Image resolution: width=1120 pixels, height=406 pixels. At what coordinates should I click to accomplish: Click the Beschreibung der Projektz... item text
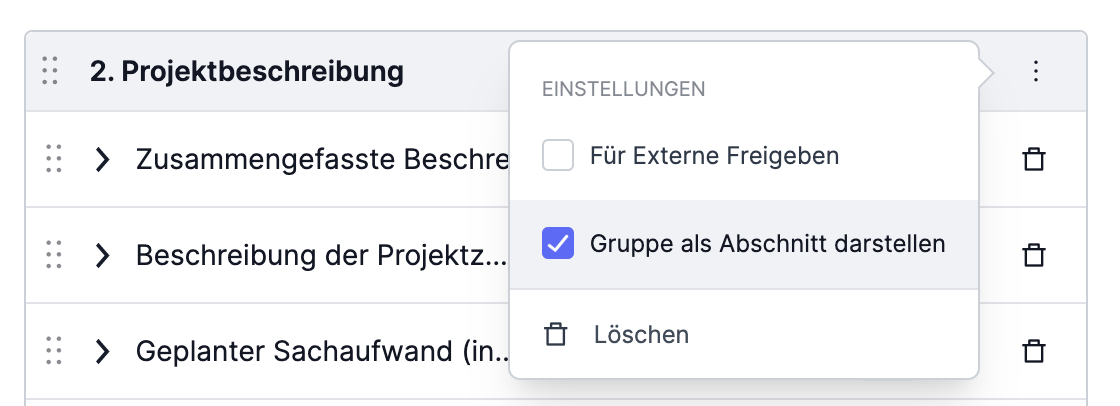point(321,255)
